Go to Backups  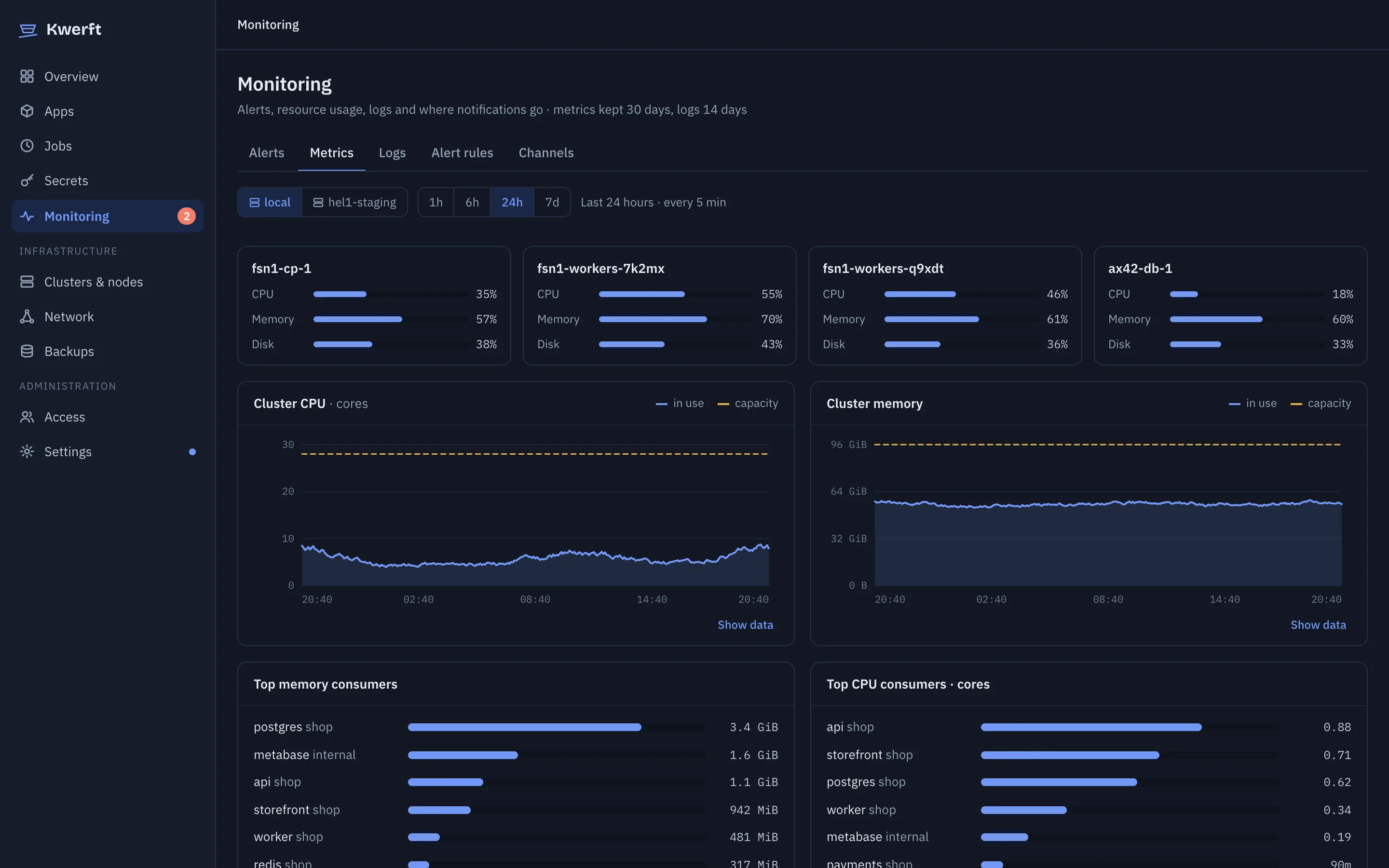pos(108,351)
